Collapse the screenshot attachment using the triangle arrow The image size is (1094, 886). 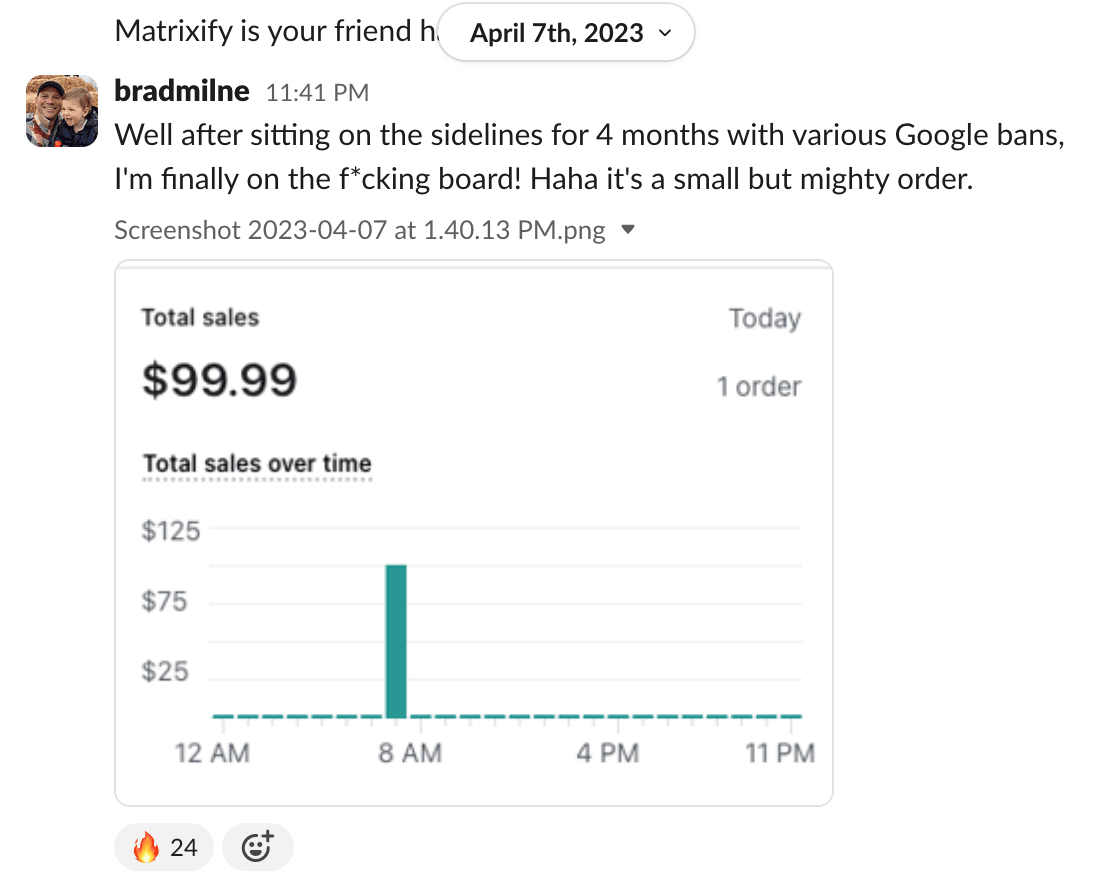[x=628, y=231]
